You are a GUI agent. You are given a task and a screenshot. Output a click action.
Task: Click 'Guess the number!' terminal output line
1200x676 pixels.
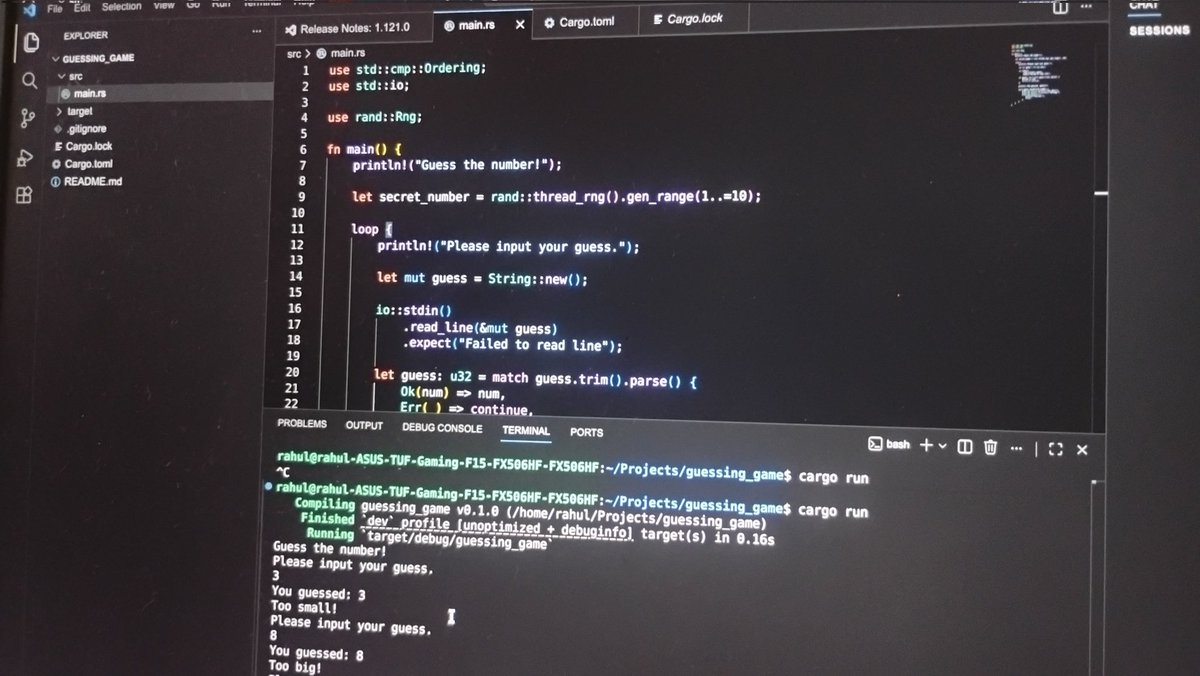click(329, 549)
